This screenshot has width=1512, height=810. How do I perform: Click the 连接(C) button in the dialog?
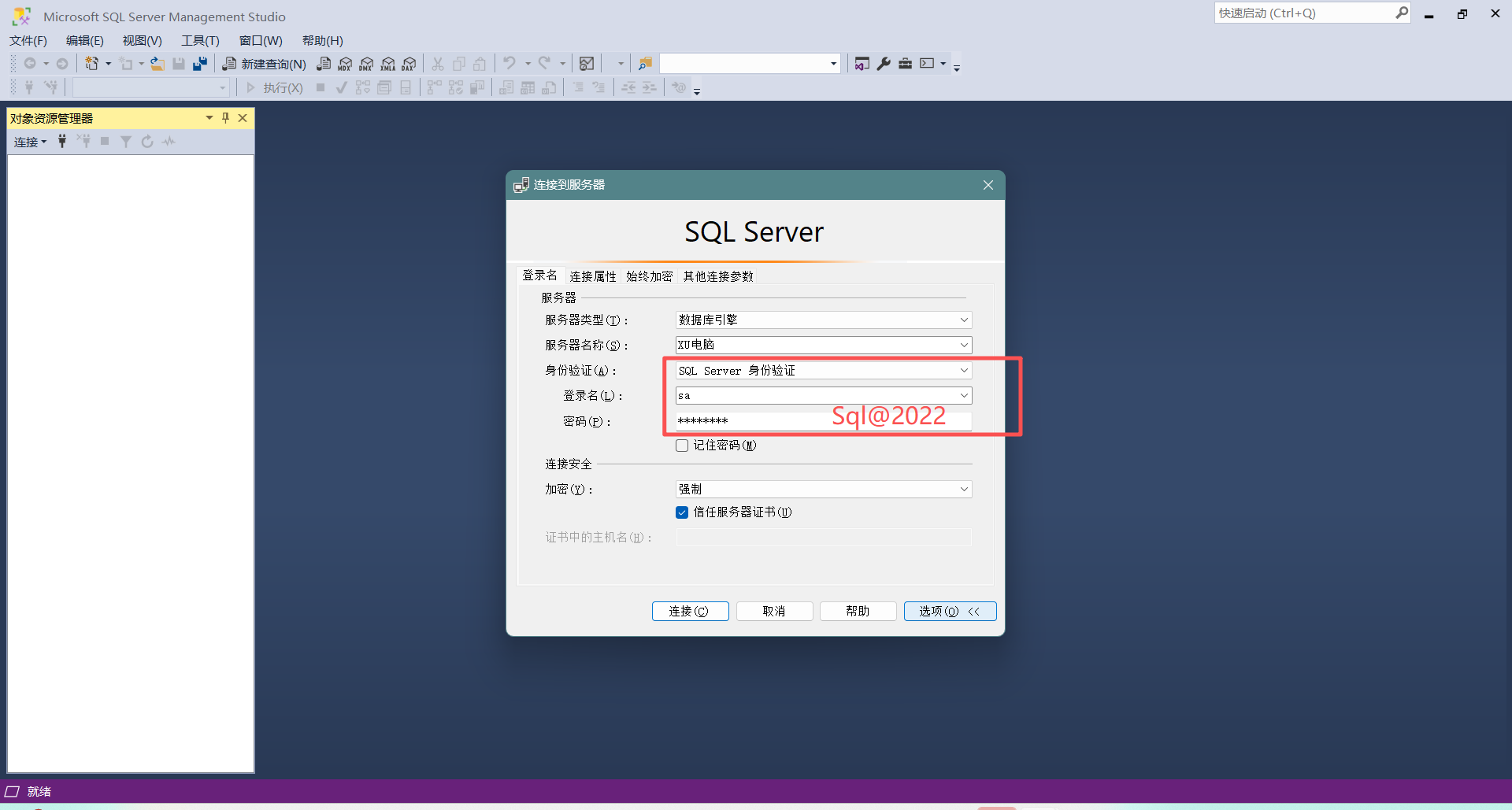pos(690,612)
